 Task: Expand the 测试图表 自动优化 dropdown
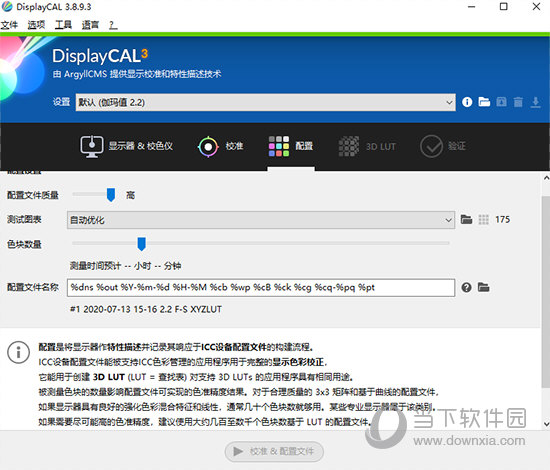point(261,220)
